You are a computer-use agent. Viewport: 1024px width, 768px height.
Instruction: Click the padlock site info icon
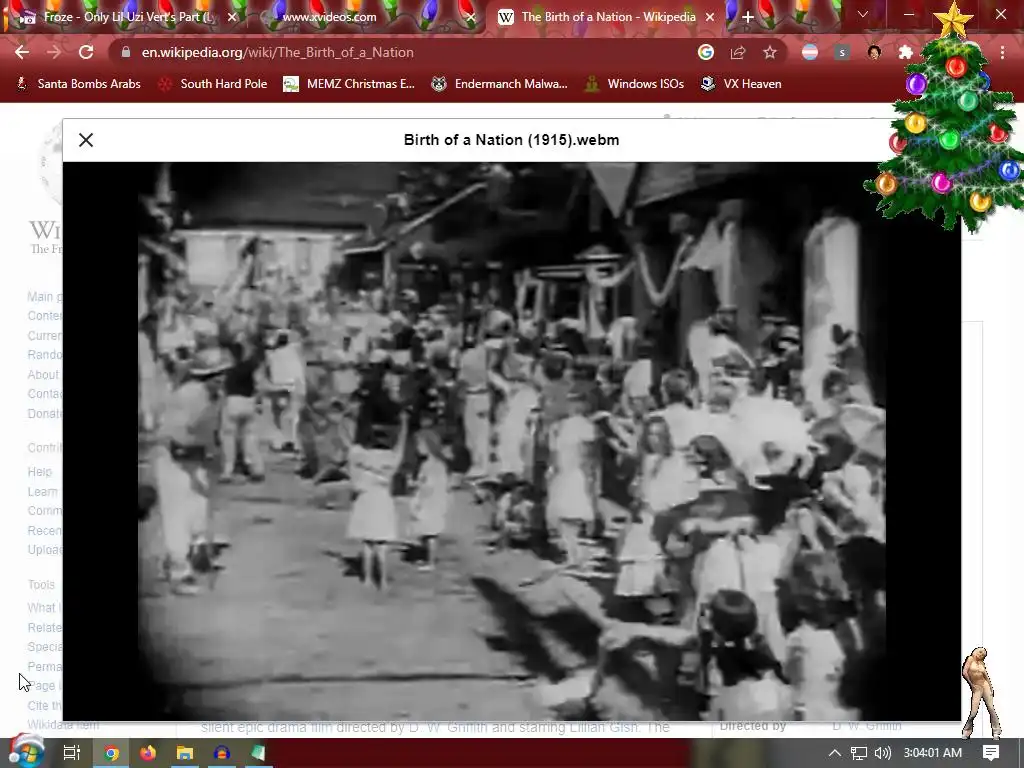click(126, 52)
